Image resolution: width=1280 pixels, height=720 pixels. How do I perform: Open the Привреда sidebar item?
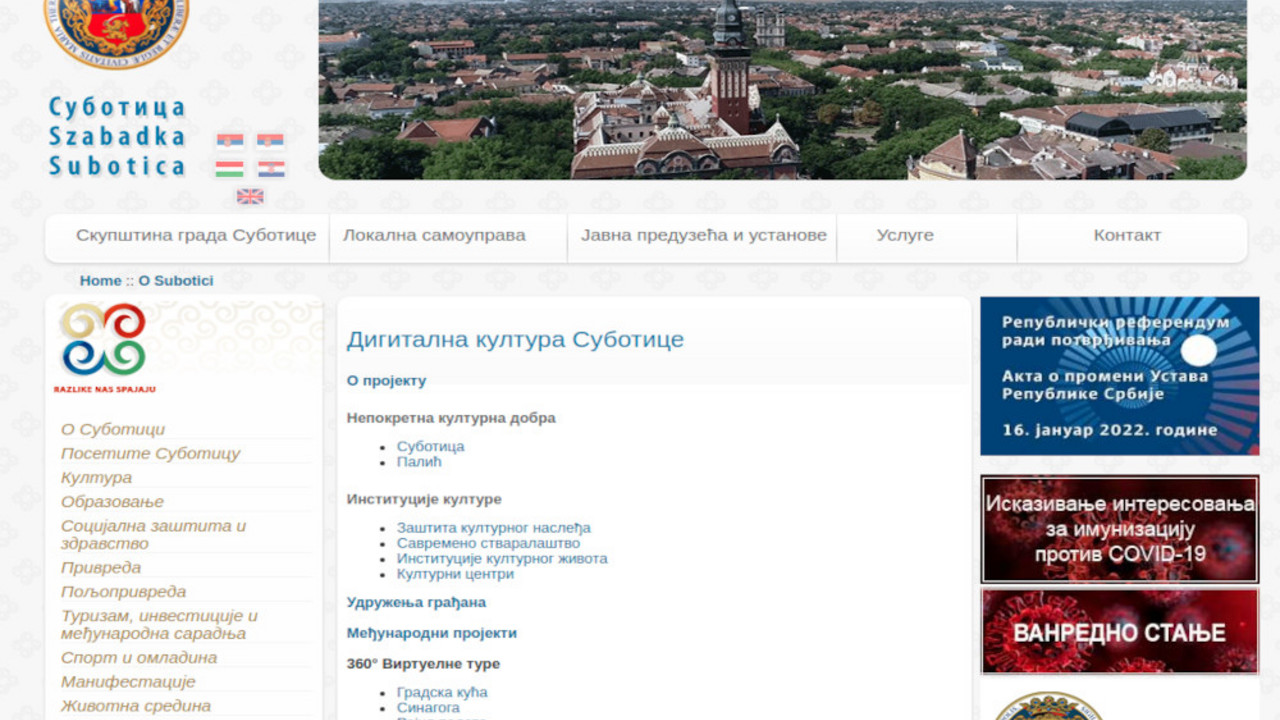tap(101, 567)
